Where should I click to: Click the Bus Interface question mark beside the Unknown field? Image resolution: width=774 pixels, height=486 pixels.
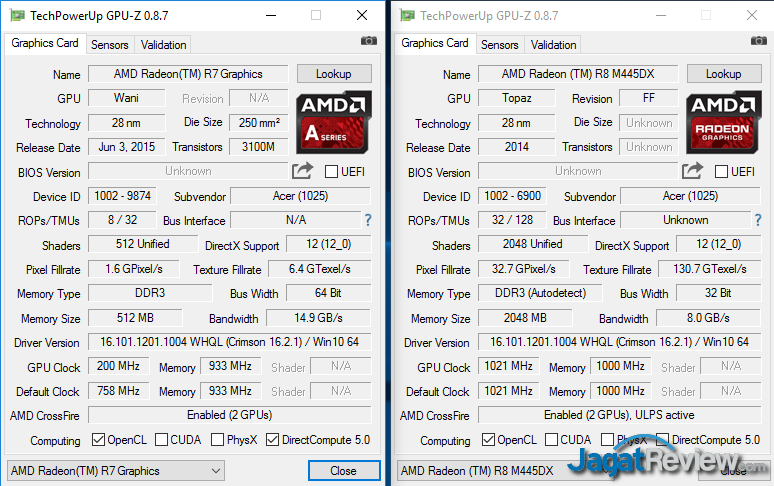757,220
